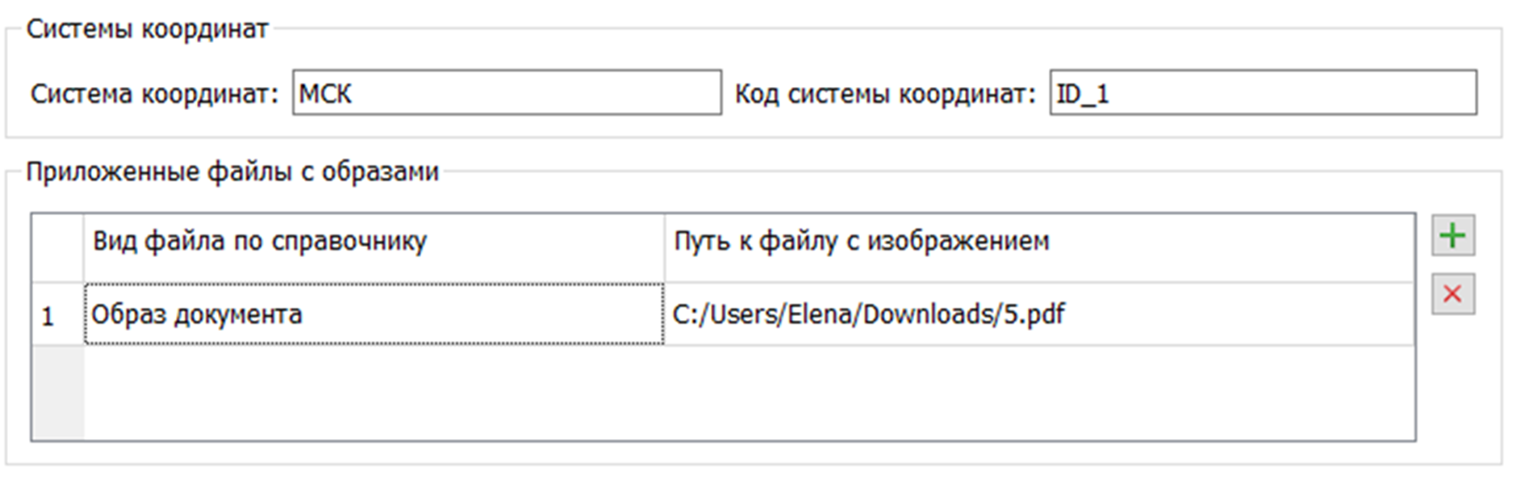Click the C:/Users/Elena/Downloads/5.pdf path cell
This screenshot has width=1519, height=478.
pyautogui.click(x=1038, y=315)
